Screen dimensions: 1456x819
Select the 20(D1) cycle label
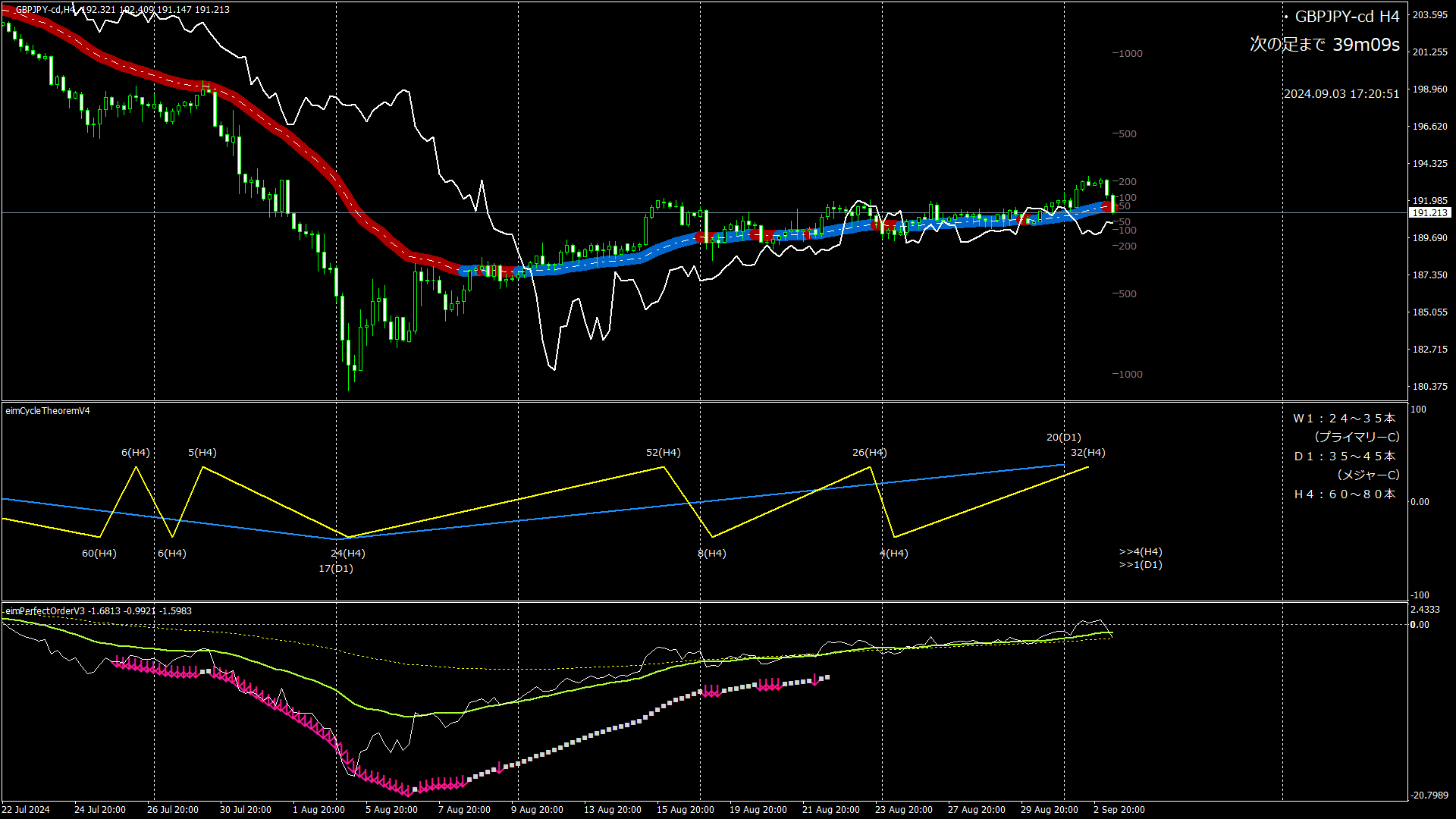pyautogui.click(x=1063, y=438)
